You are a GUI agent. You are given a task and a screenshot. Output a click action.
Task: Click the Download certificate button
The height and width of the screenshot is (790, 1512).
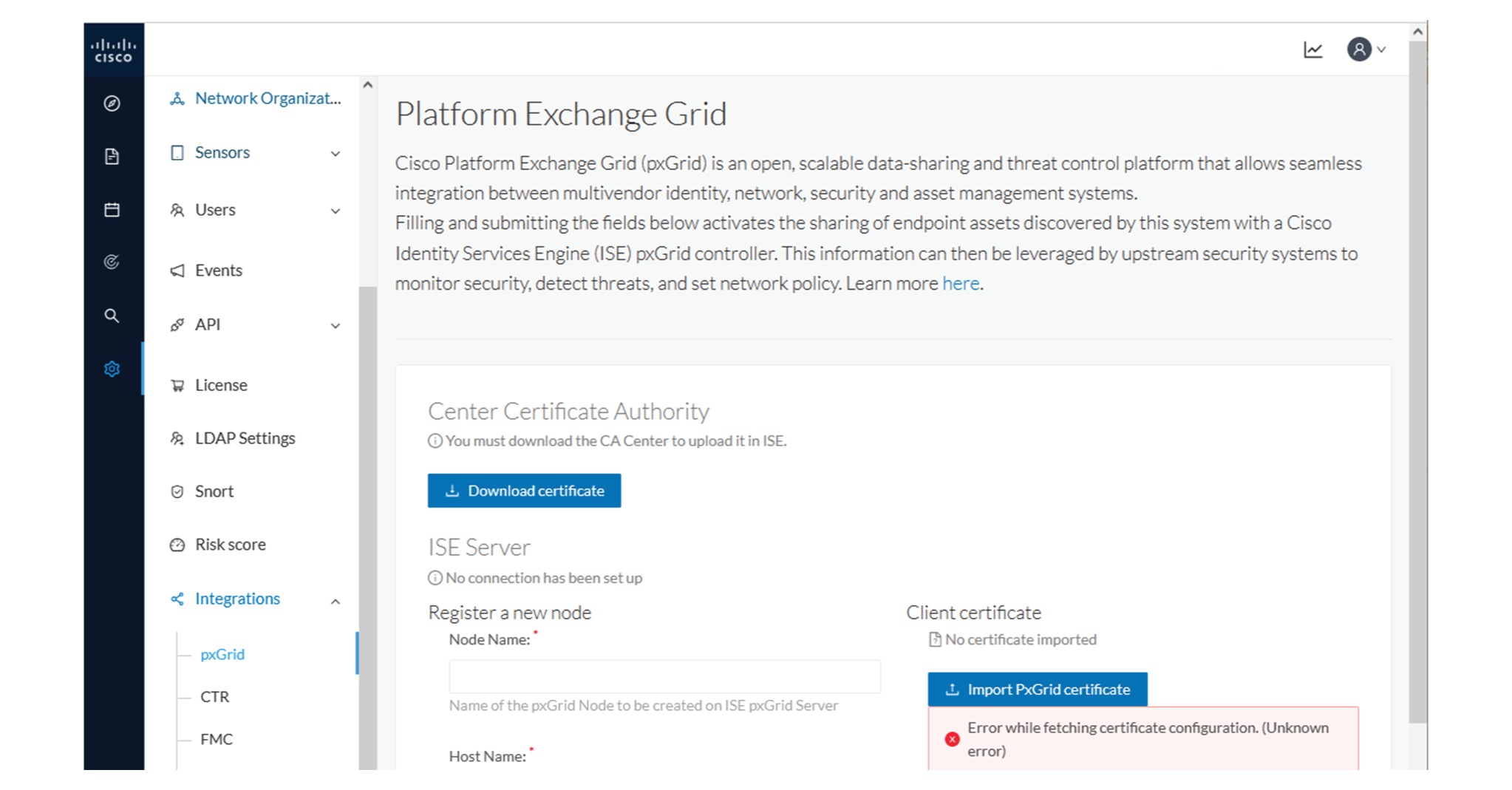coord(525,490)
